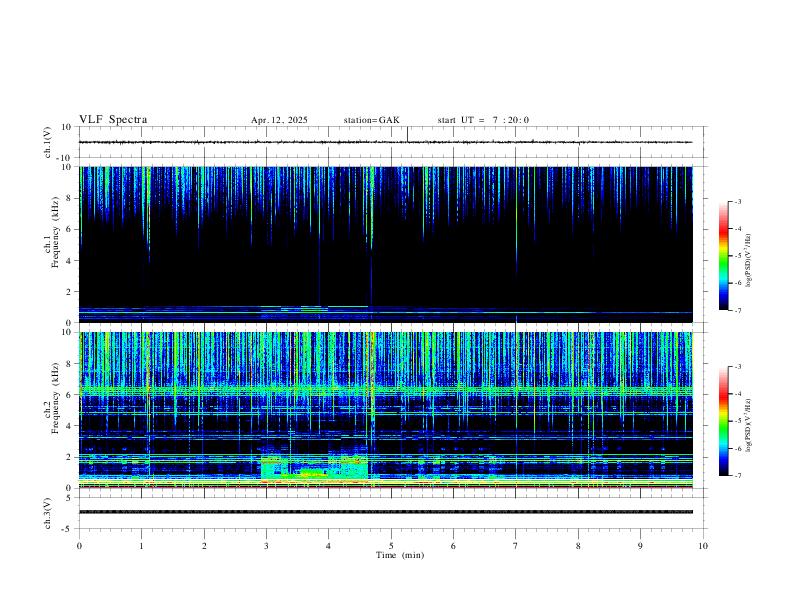Screen dimensions: 792x612
Task: Click the "3" tick label on the time axis
Action: pyautogui.click(x=266, y=546)
